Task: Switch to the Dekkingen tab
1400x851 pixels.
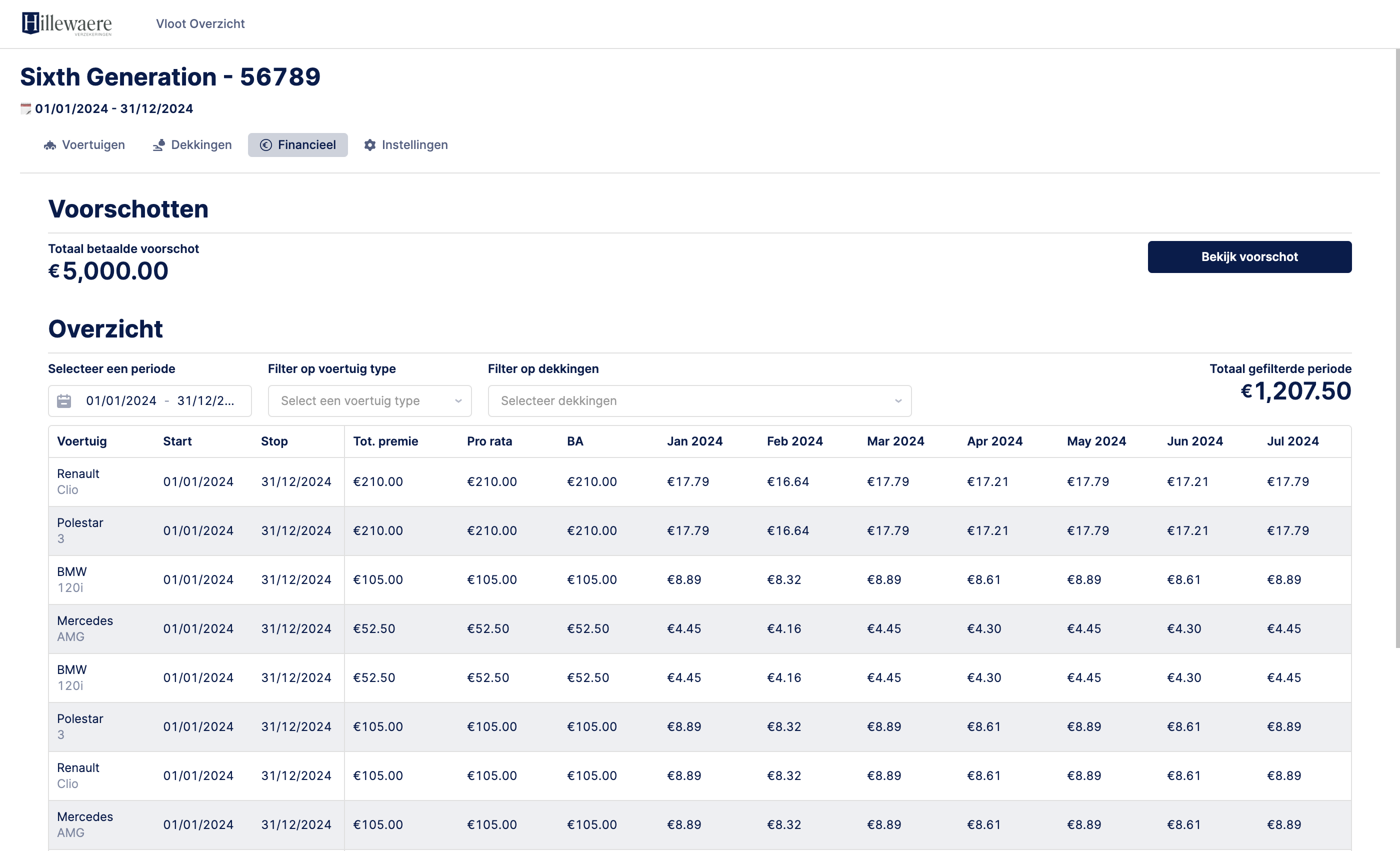Action: pos(192,145)
